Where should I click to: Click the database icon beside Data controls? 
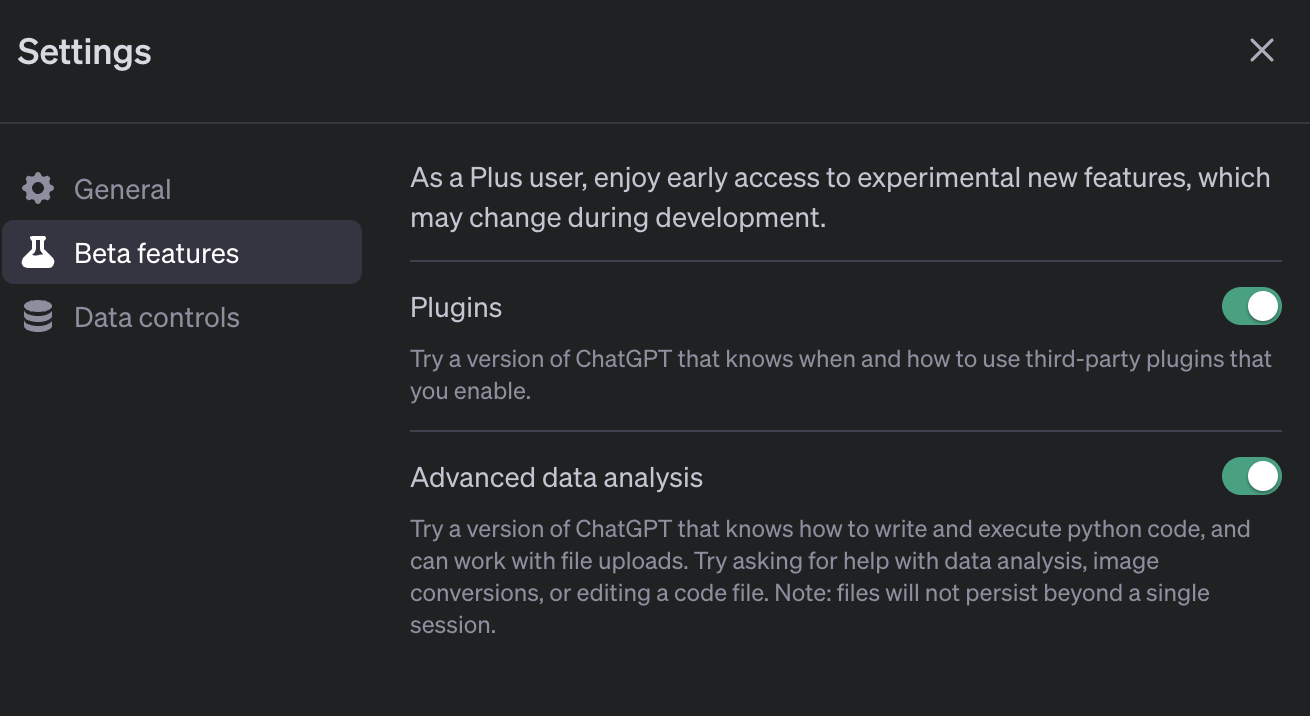(x=38, y=317)
